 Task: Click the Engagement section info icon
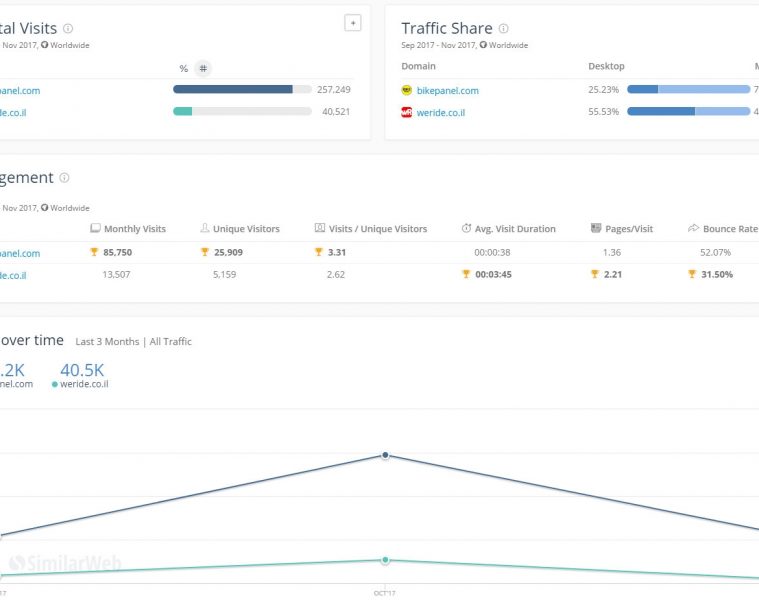click(64, 178)
